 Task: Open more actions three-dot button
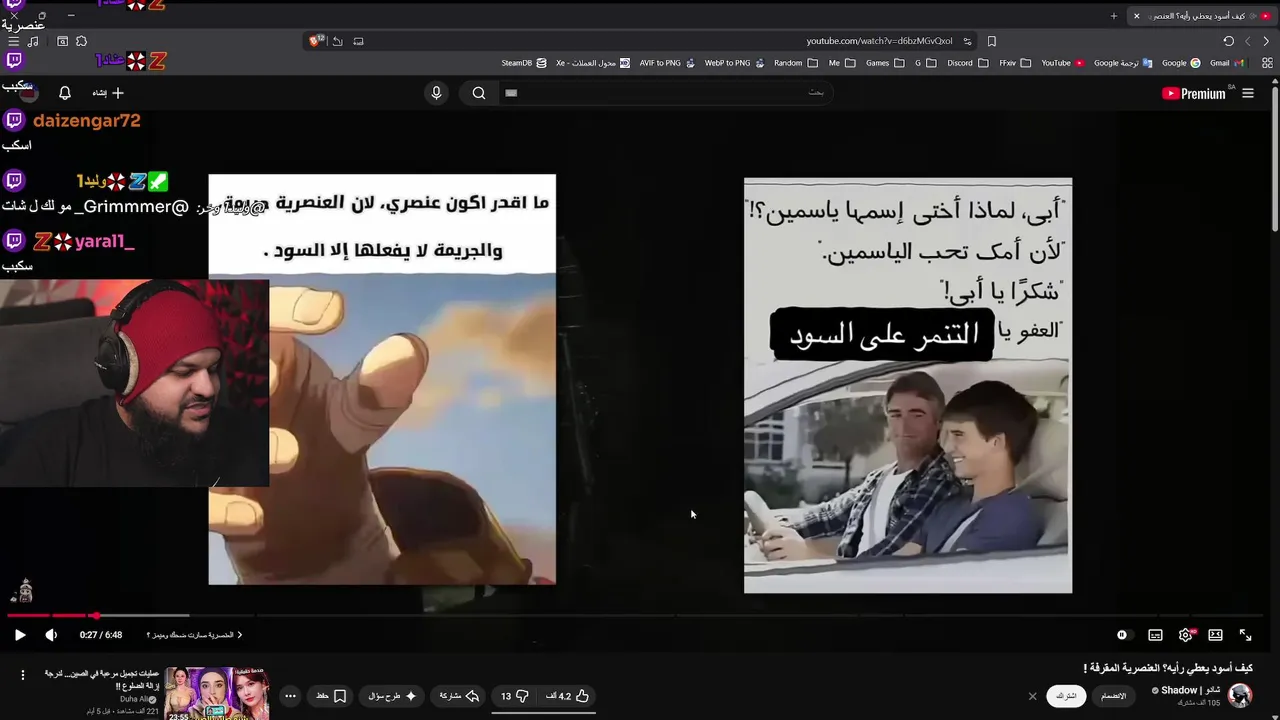pyautogui.click(x=290, y=696)
